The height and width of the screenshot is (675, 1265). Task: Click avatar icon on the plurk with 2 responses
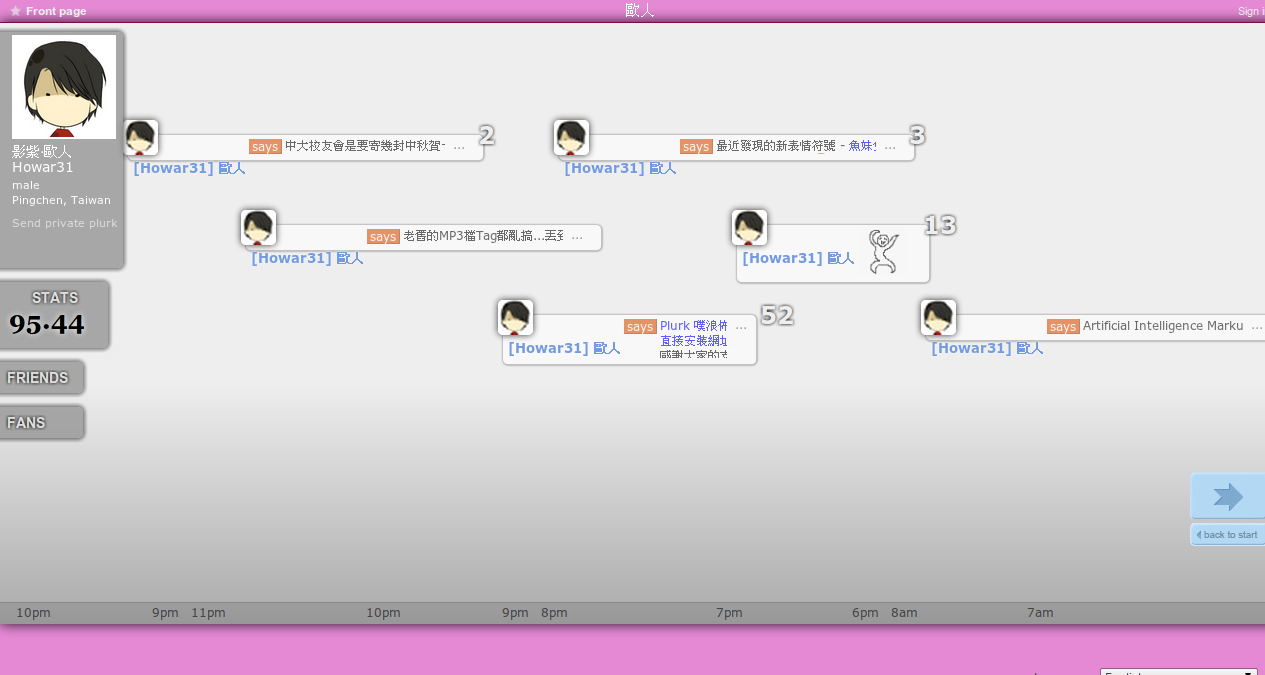[141, 138]
